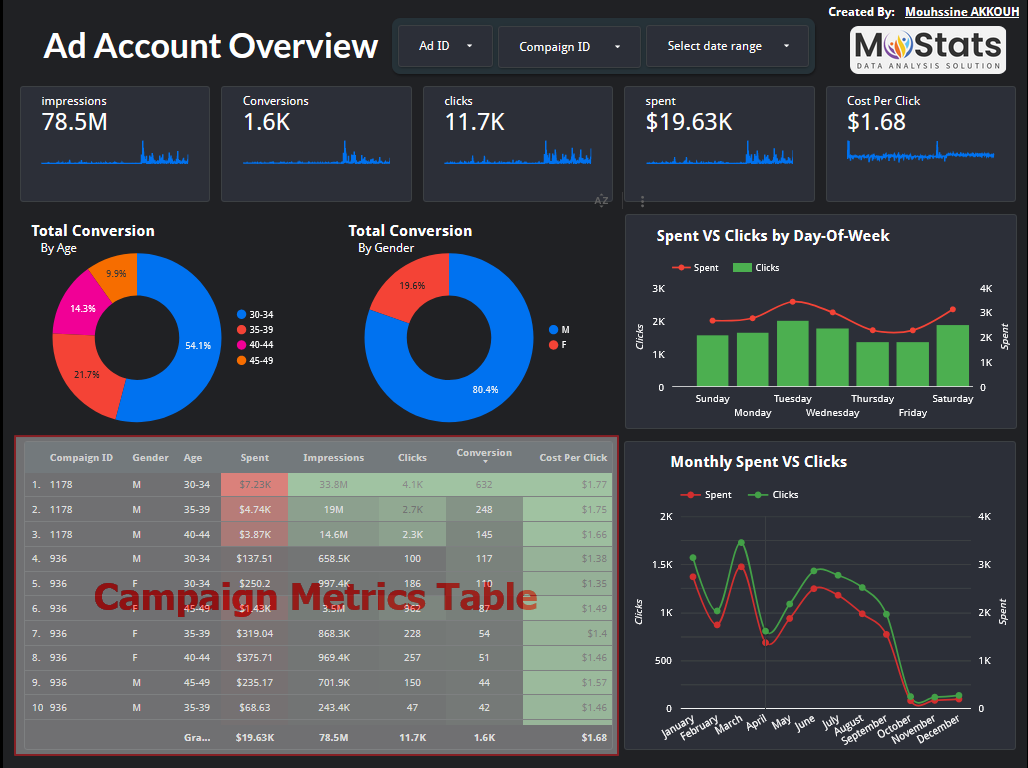Expand the Compaign ID dropdown
Screen dimensions: 1028x768
568,47
